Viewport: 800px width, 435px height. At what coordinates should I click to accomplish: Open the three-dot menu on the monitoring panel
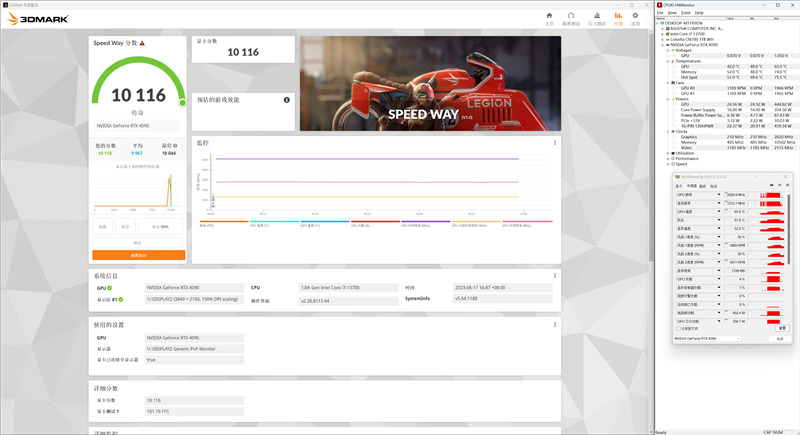coord(555,143)
